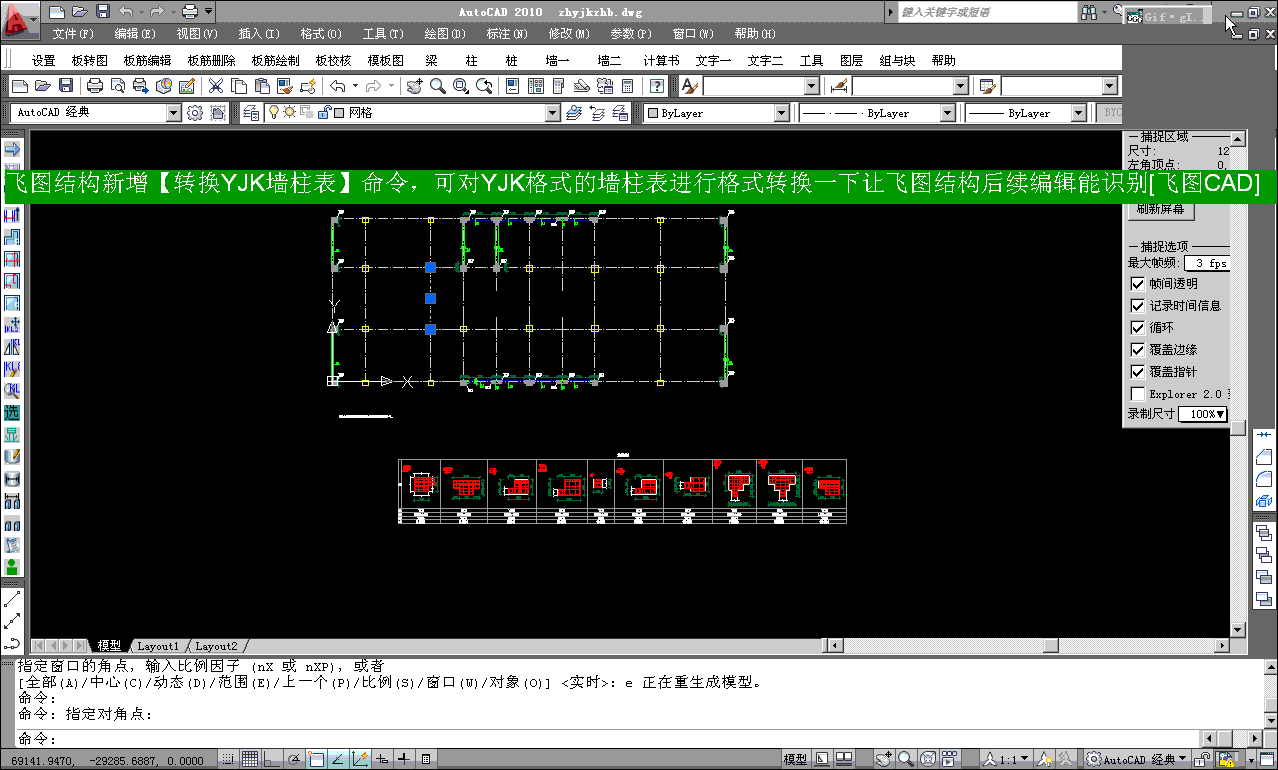
Task: Switch to the Layout1 tab
Action: click(158, 646)
